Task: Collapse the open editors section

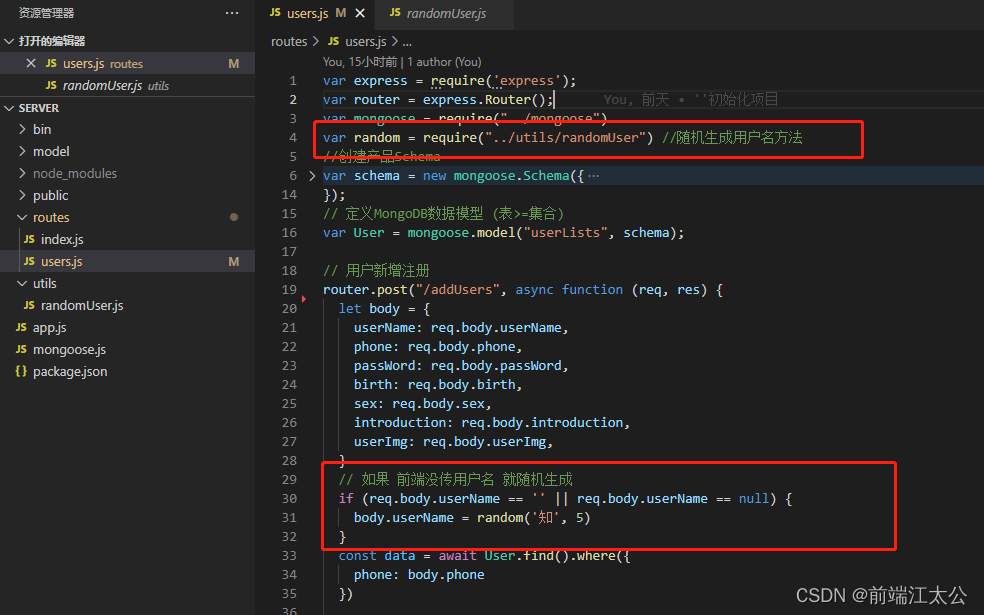Action: tap(9, 41)
